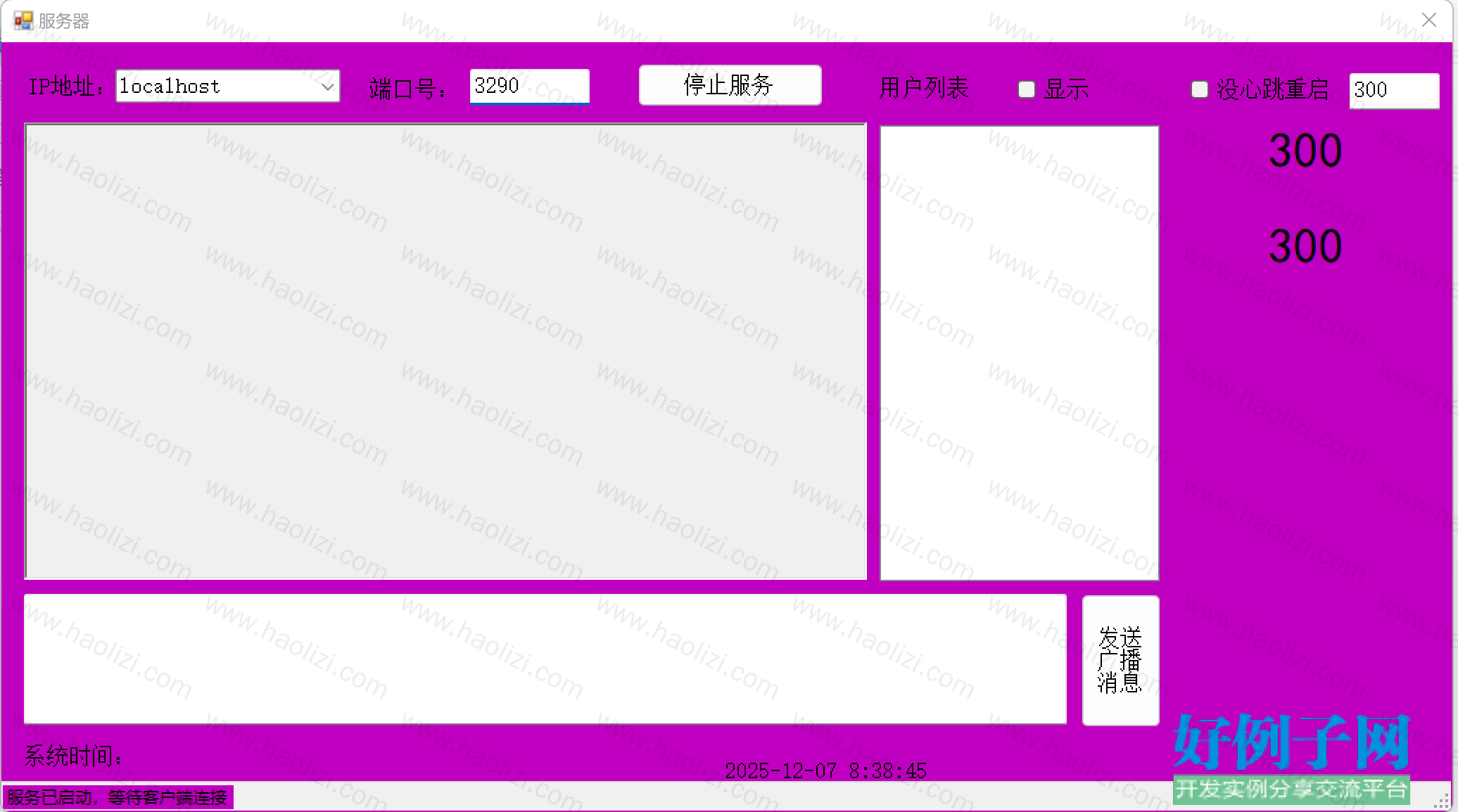The height and width of the screenshot is (812, 1458).
Task: Click the 用户列表 label
Action: (924, 88)
